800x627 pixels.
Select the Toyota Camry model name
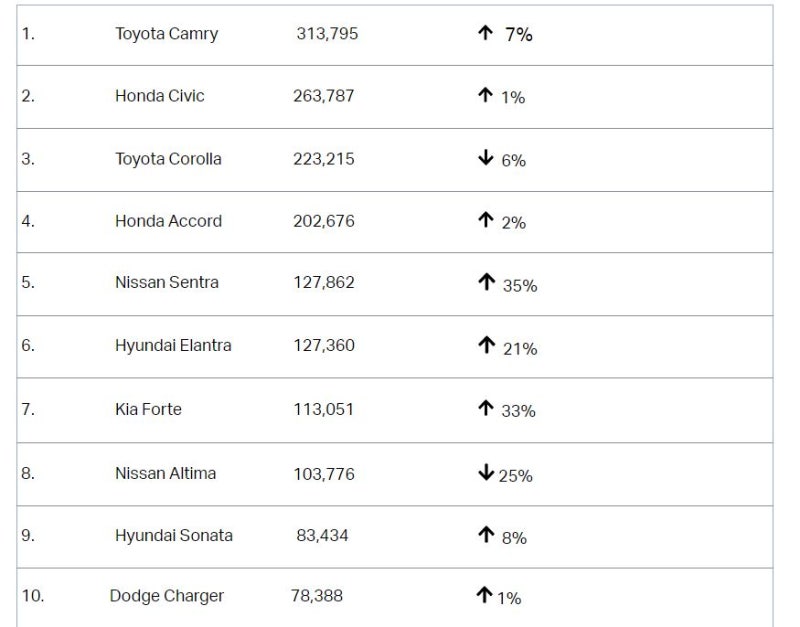point(166,34)
